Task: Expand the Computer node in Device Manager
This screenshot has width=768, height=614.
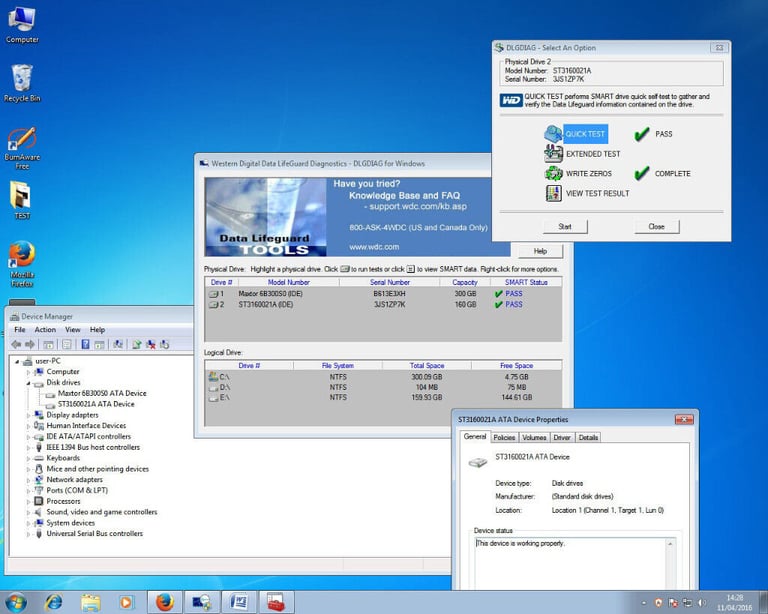Action: [28, 372]
